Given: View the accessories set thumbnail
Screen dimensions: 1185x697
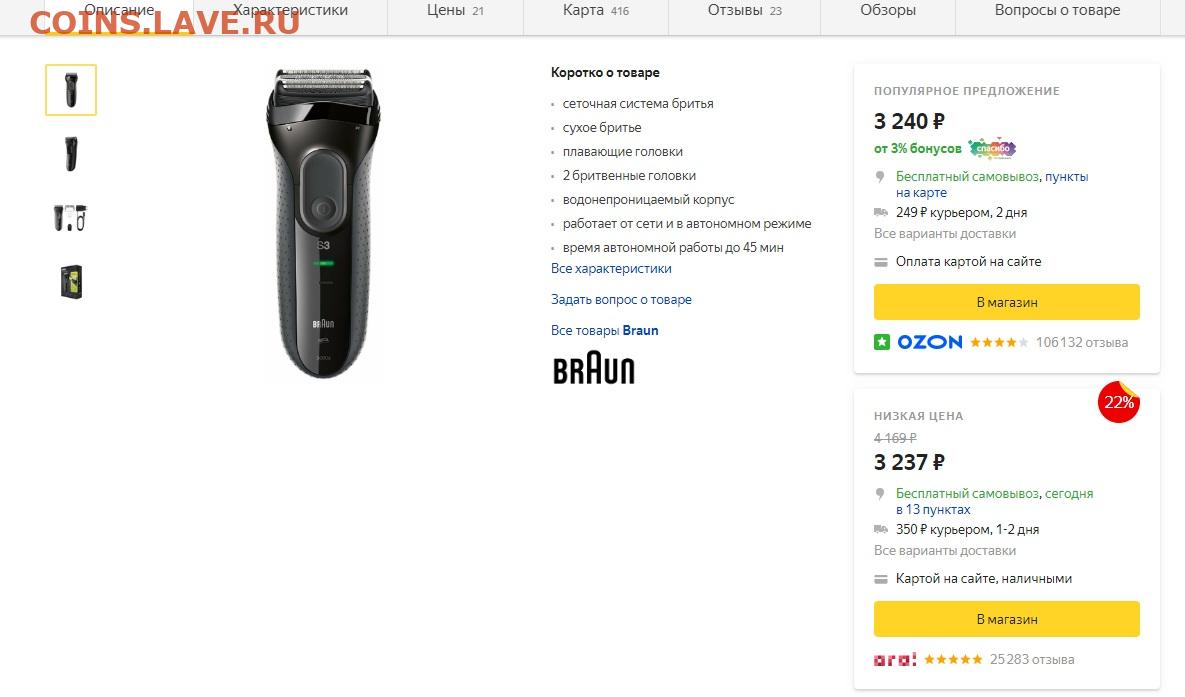Looking at the screenshot, I should click(71, 218).
